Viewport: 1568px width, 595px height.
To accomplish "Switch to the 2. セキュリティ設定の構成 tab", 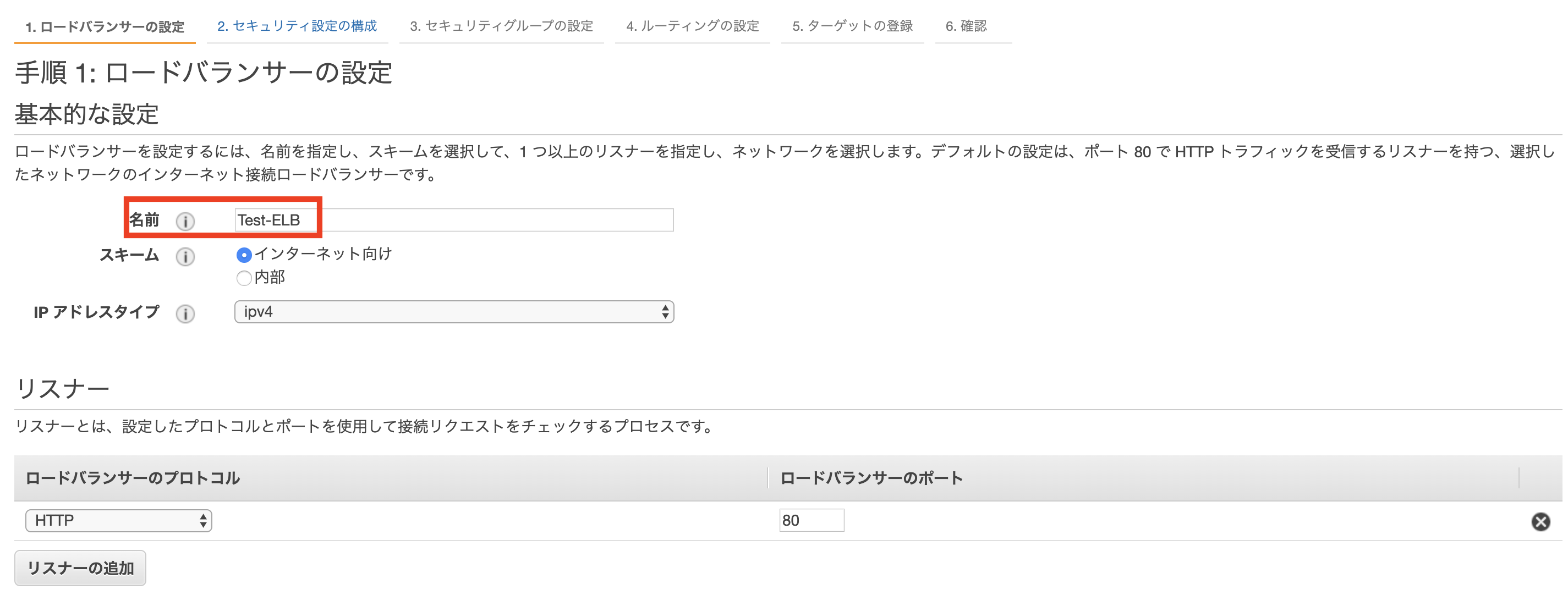I will (x=298, y=26).
